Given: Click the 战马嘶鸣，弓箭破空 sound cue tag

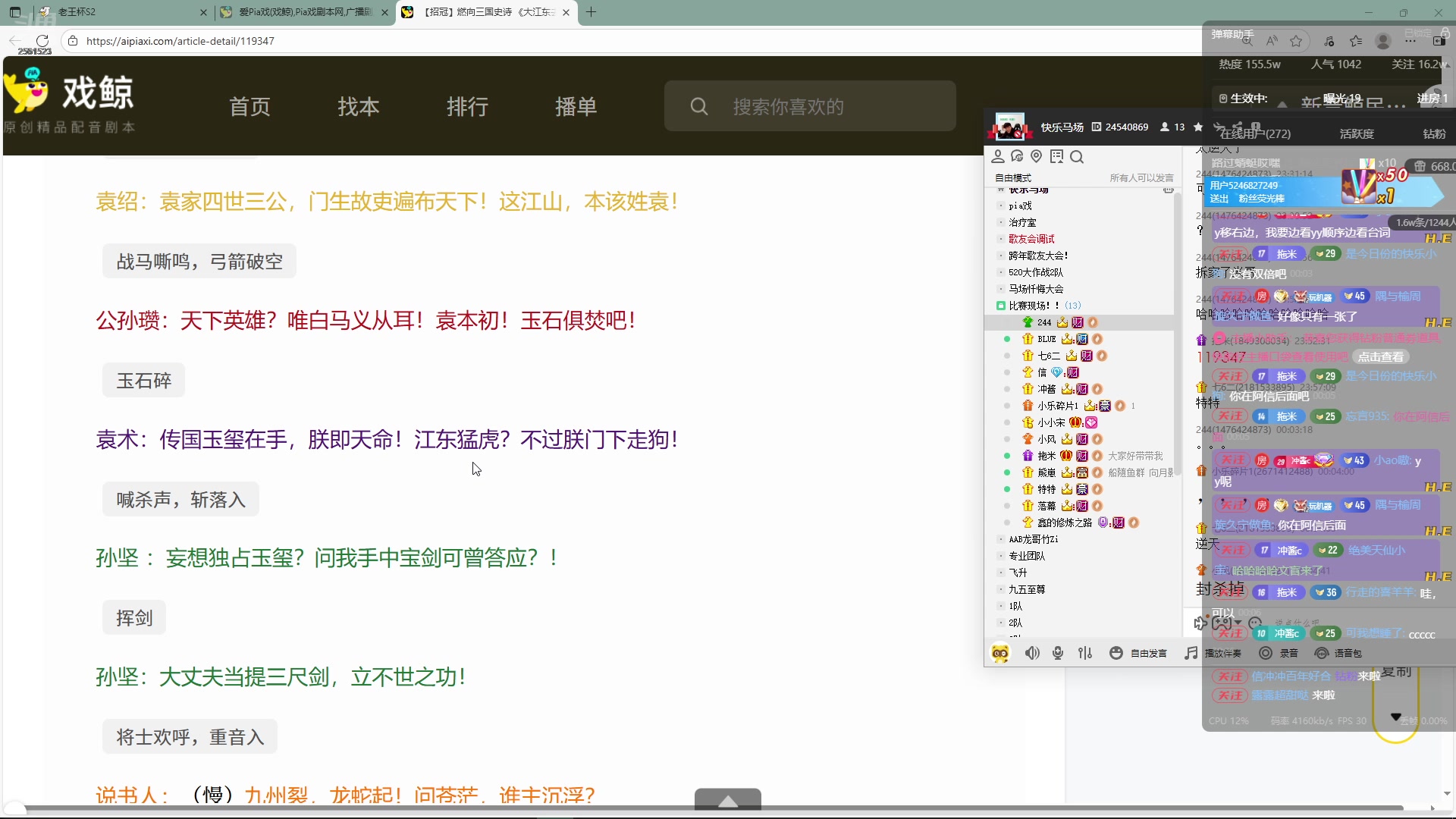Looking at the screenshot, I should (x=199, y=262).
